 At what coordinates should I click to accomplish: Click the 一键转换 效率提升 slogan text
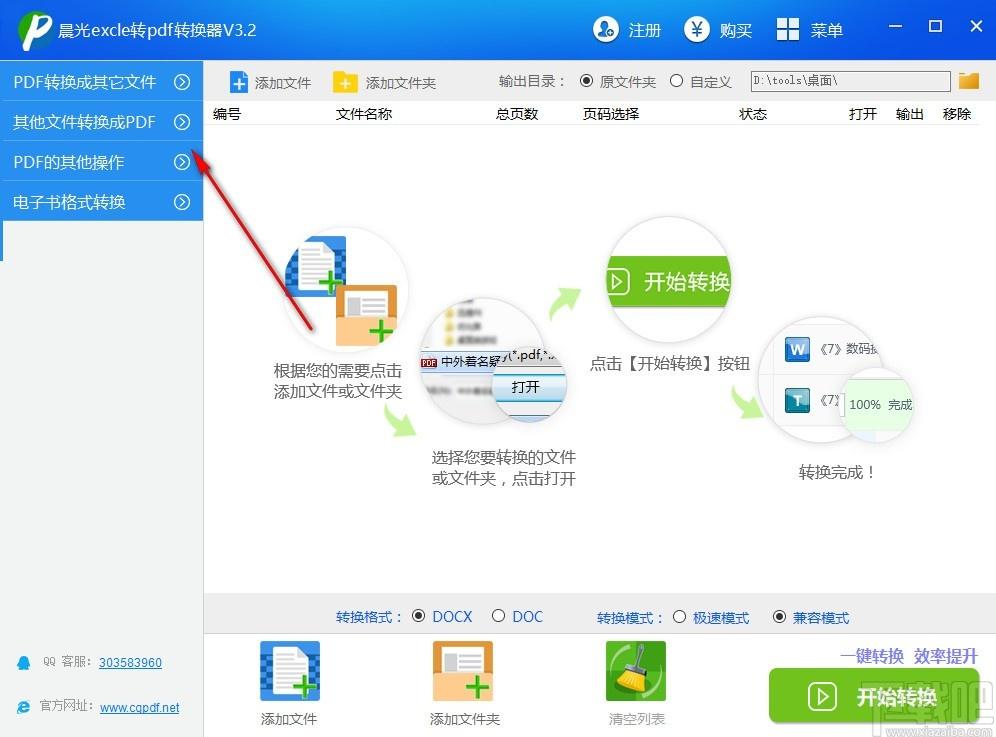pyautogui.click(x=909, y=656)
